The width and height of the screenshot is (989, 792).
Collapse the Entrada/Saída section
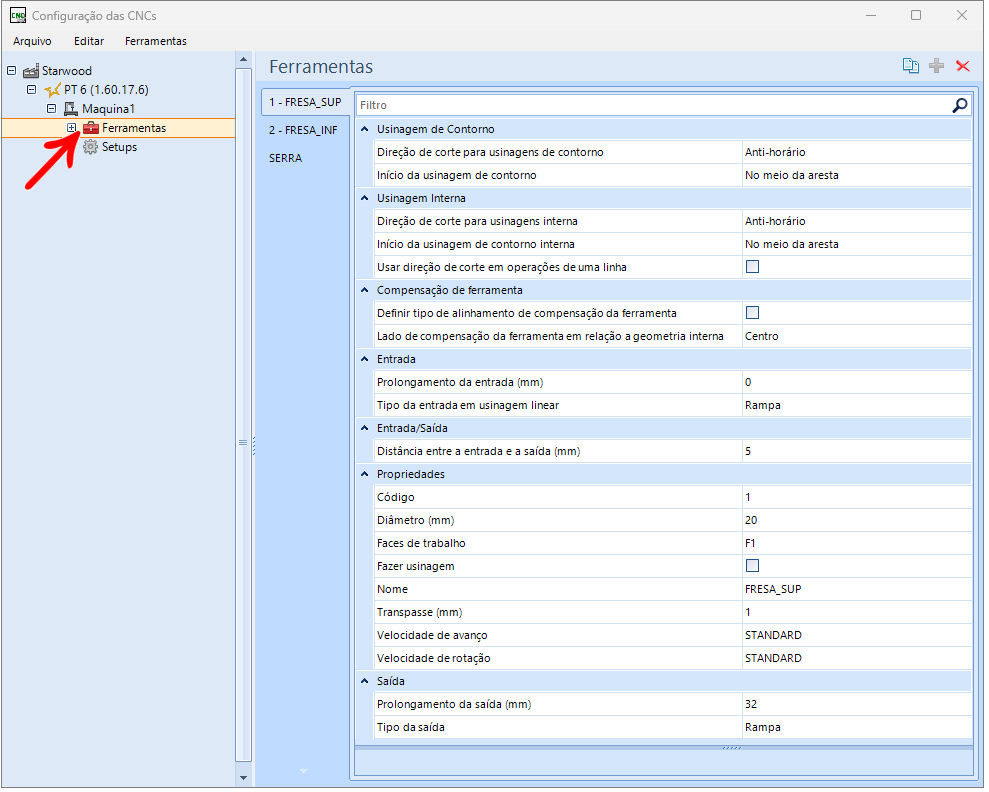click(x=366, y=429)
